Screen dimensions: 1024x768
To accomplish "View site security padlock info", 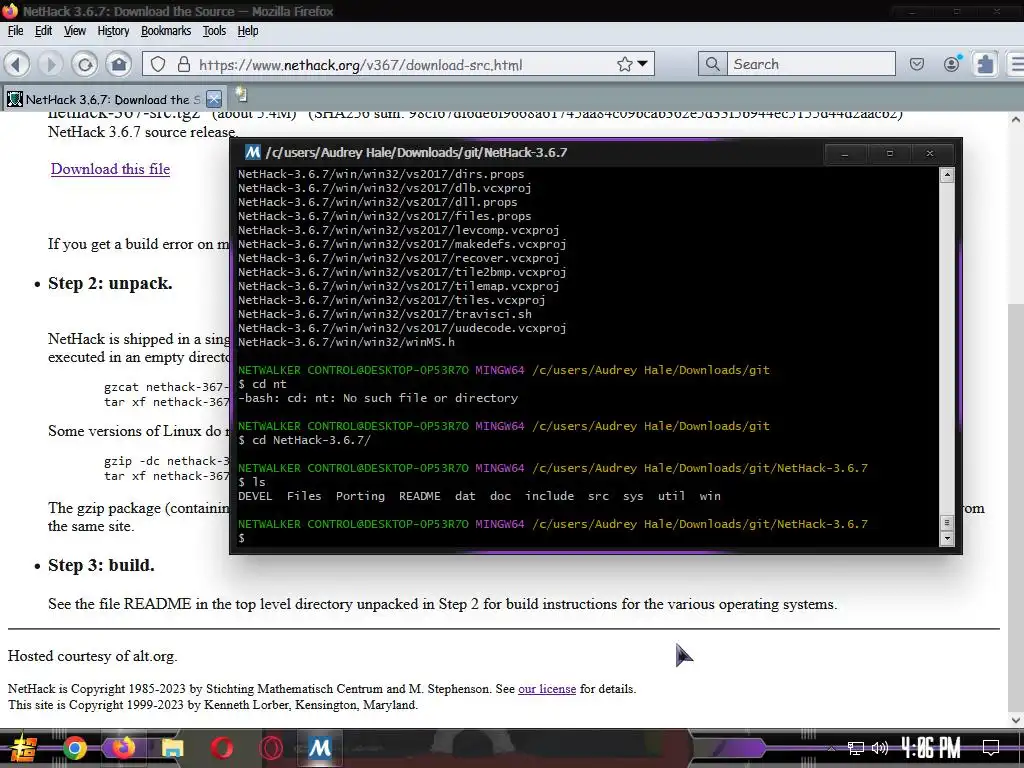I will pos(184,64).
